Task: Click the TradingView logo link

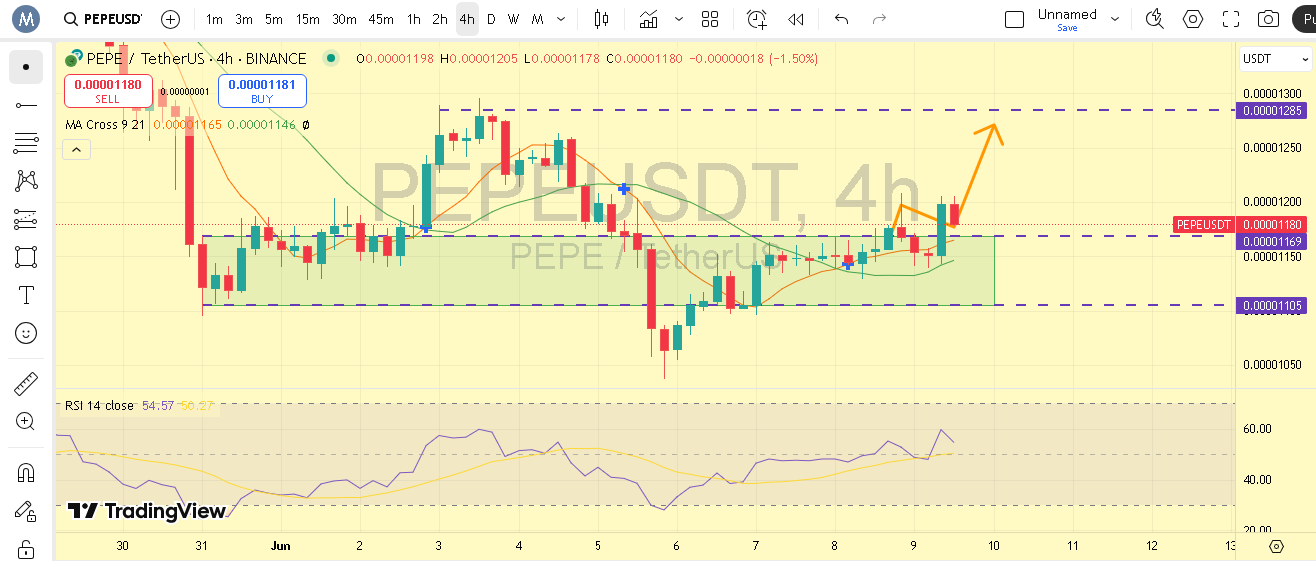Action: point(146,511)
